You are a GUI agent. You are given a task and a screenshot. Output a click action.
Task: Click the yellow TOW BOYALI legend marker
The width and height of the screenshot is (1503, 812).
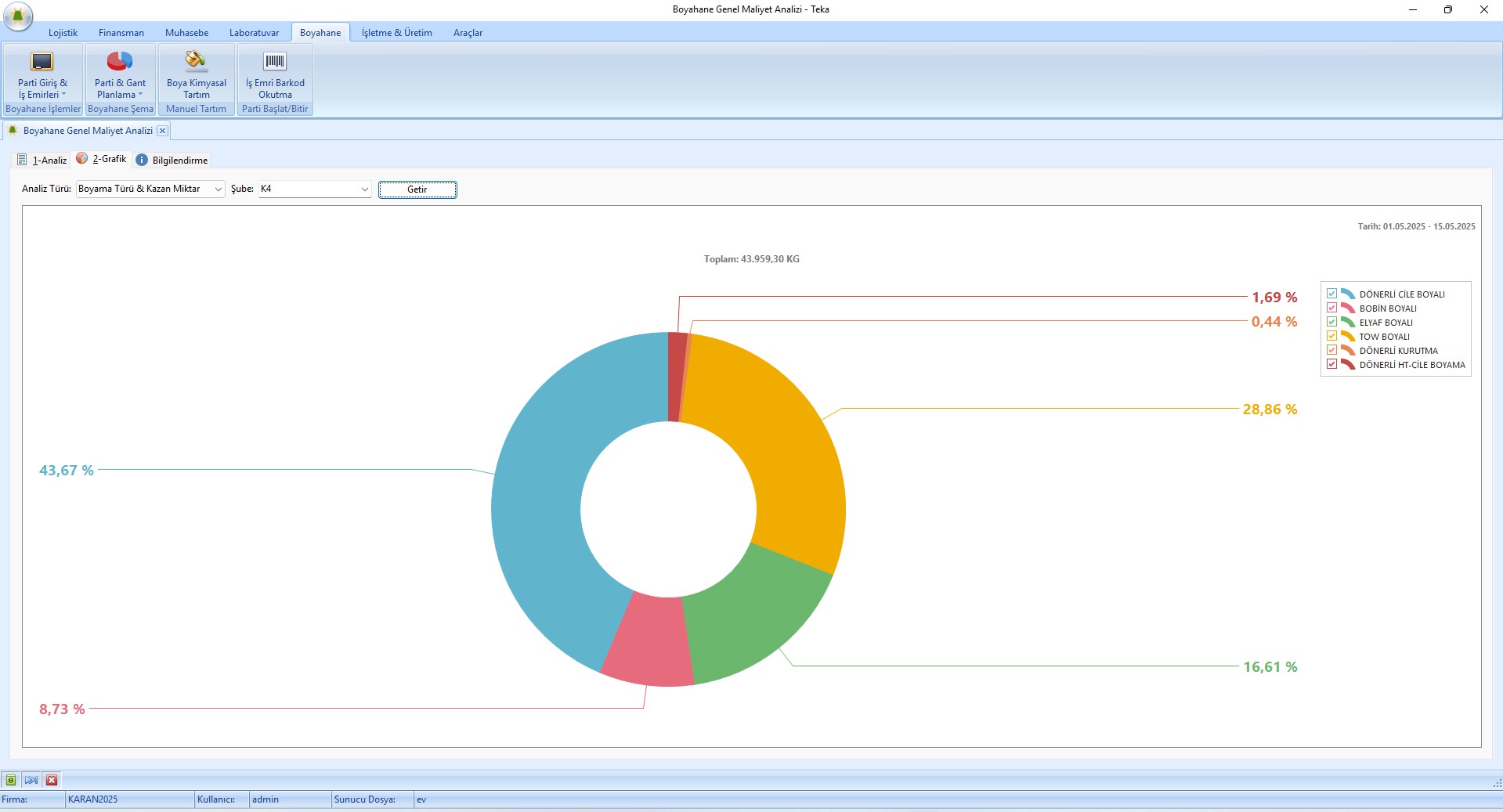(1347, 336)
